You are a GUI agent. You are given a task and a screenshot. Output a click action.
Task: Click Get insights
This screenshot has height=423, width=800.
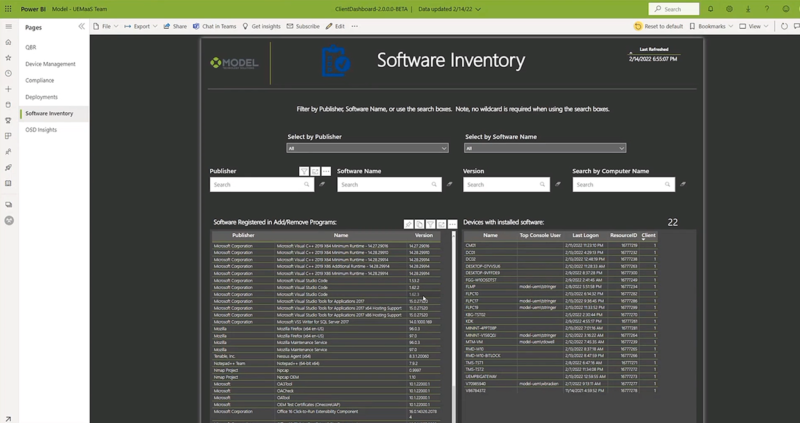click(261, 26)
